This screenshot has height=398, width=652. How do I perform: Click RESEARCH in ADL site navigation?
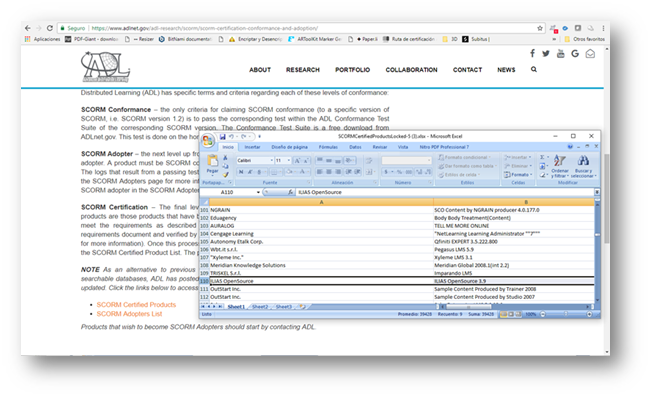303,70
